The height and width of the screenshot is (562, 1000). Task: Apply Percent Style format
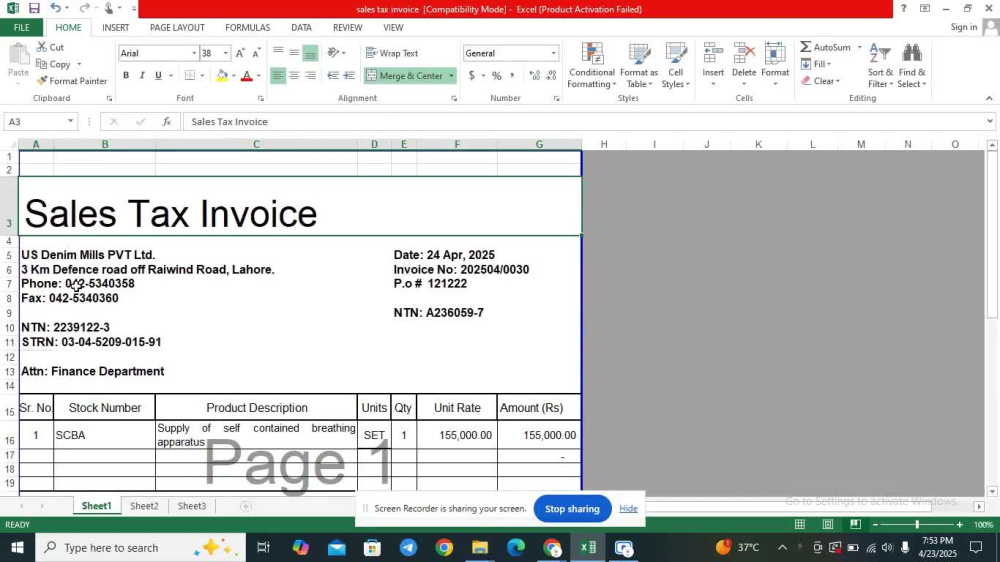[x=496, y=75]
